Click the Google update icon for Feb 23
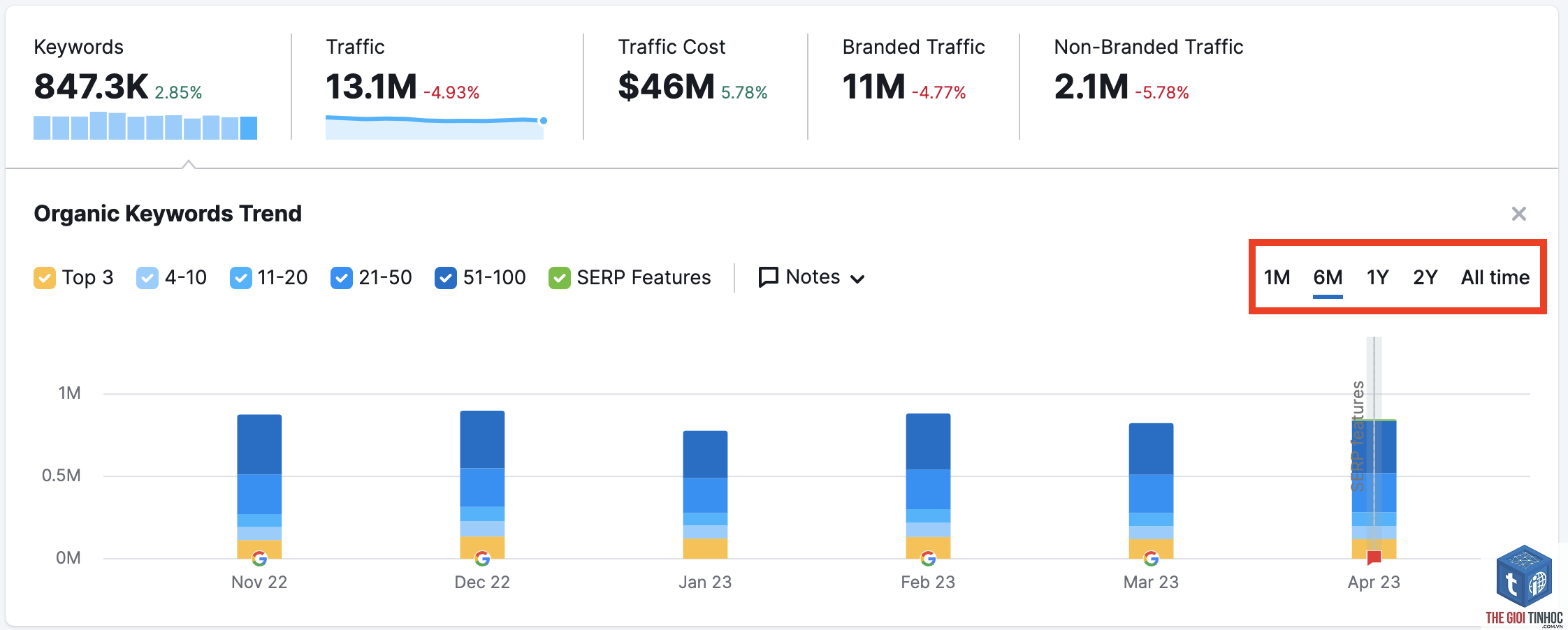Viewport: 1568px width, 630px height. [x=928, y=559]
